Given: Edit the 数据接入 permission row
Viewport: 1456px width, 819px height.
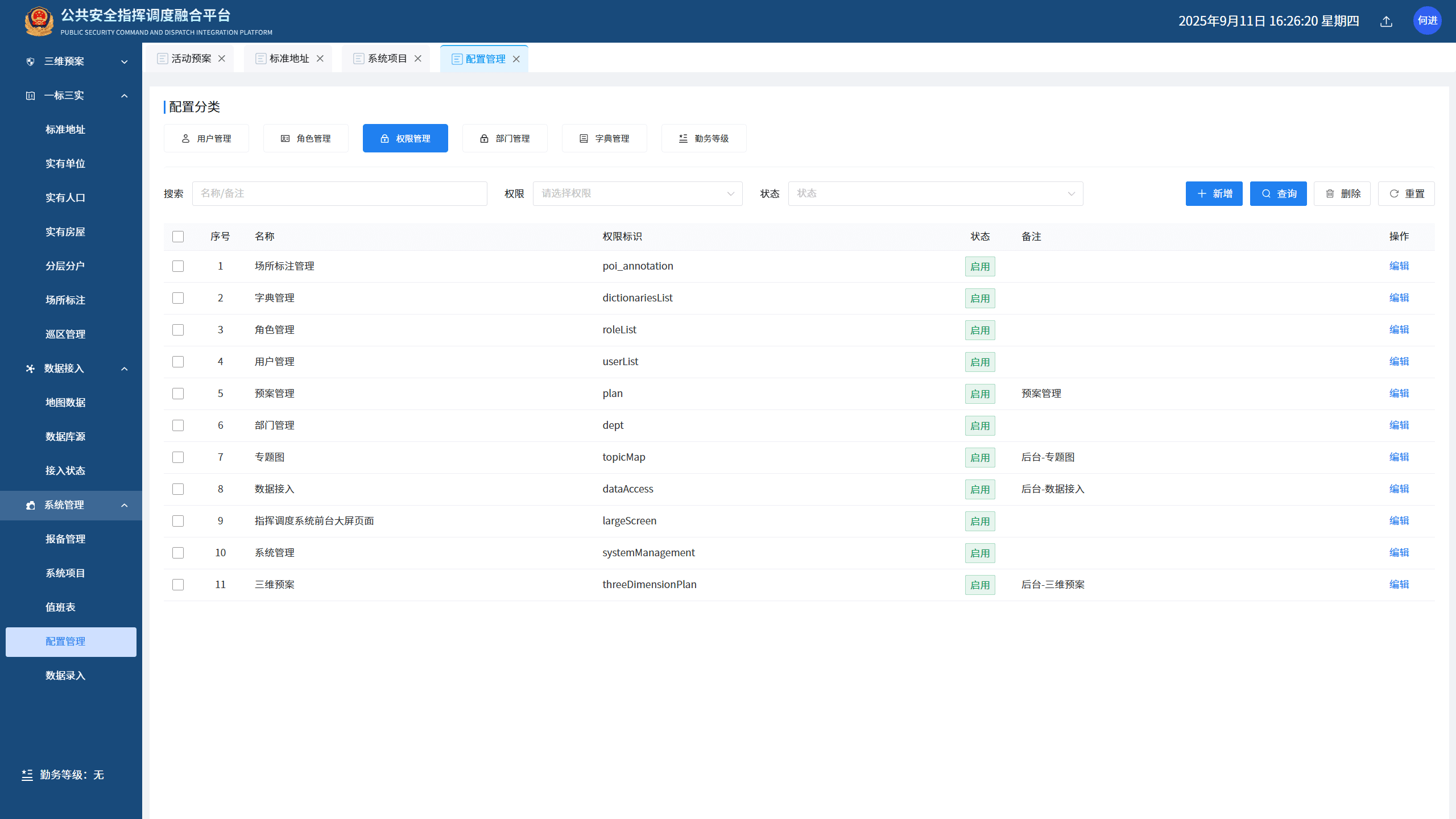Looking at the screenshot, I should (x=1399, y=489).
